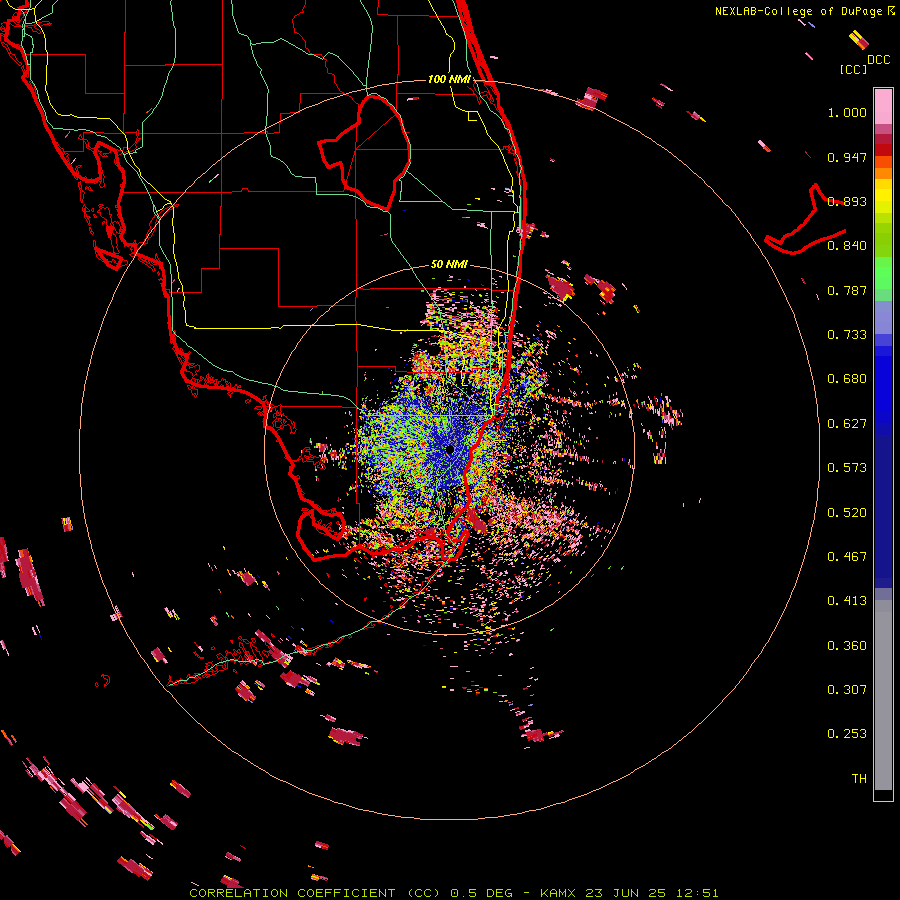Click the 12:51 timestamp
Image resolution: width=900 pixels, height=900 pixels.
click(697, 893)
